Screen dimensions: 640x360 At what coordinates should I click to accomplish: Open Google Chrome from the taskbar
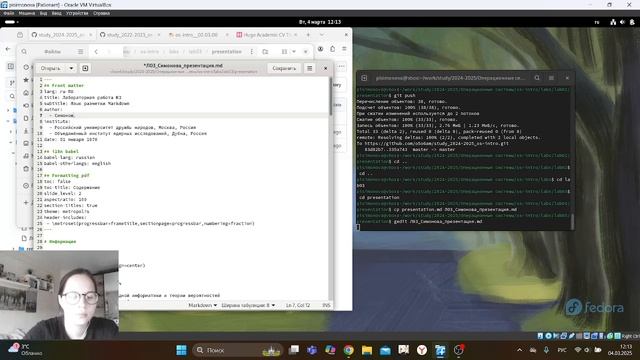click(x=349, y=350)
